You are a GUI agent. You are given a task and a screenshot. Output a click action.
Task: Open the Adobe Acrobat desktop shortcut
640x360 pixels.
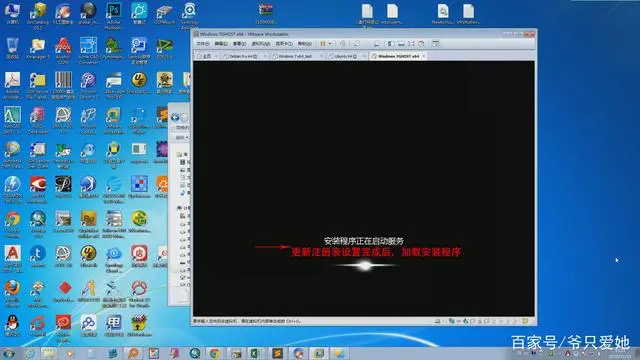pyautogui.click(x=12, y=85)
